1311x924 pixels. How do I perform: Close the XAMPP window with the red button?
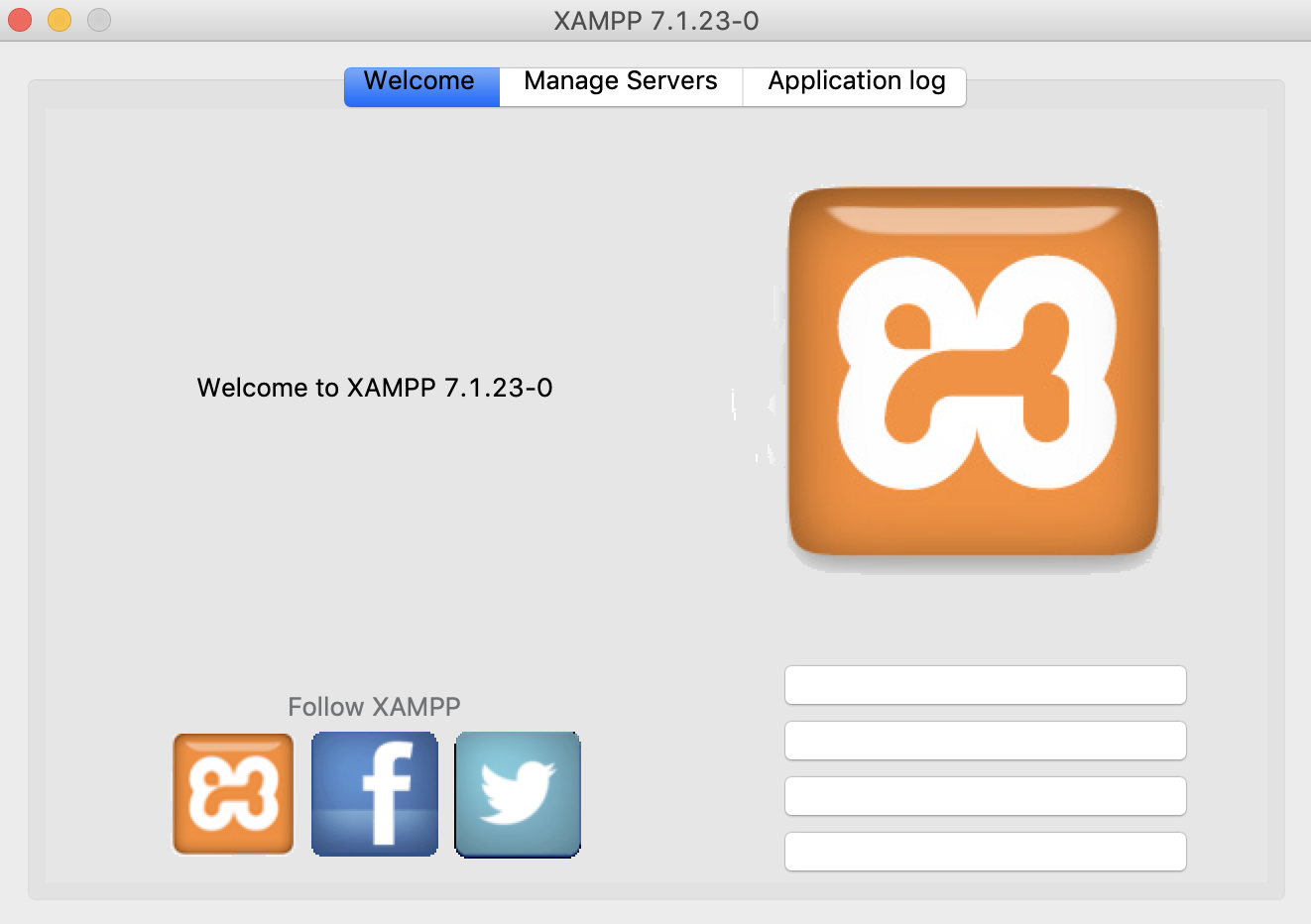[20, 20]
